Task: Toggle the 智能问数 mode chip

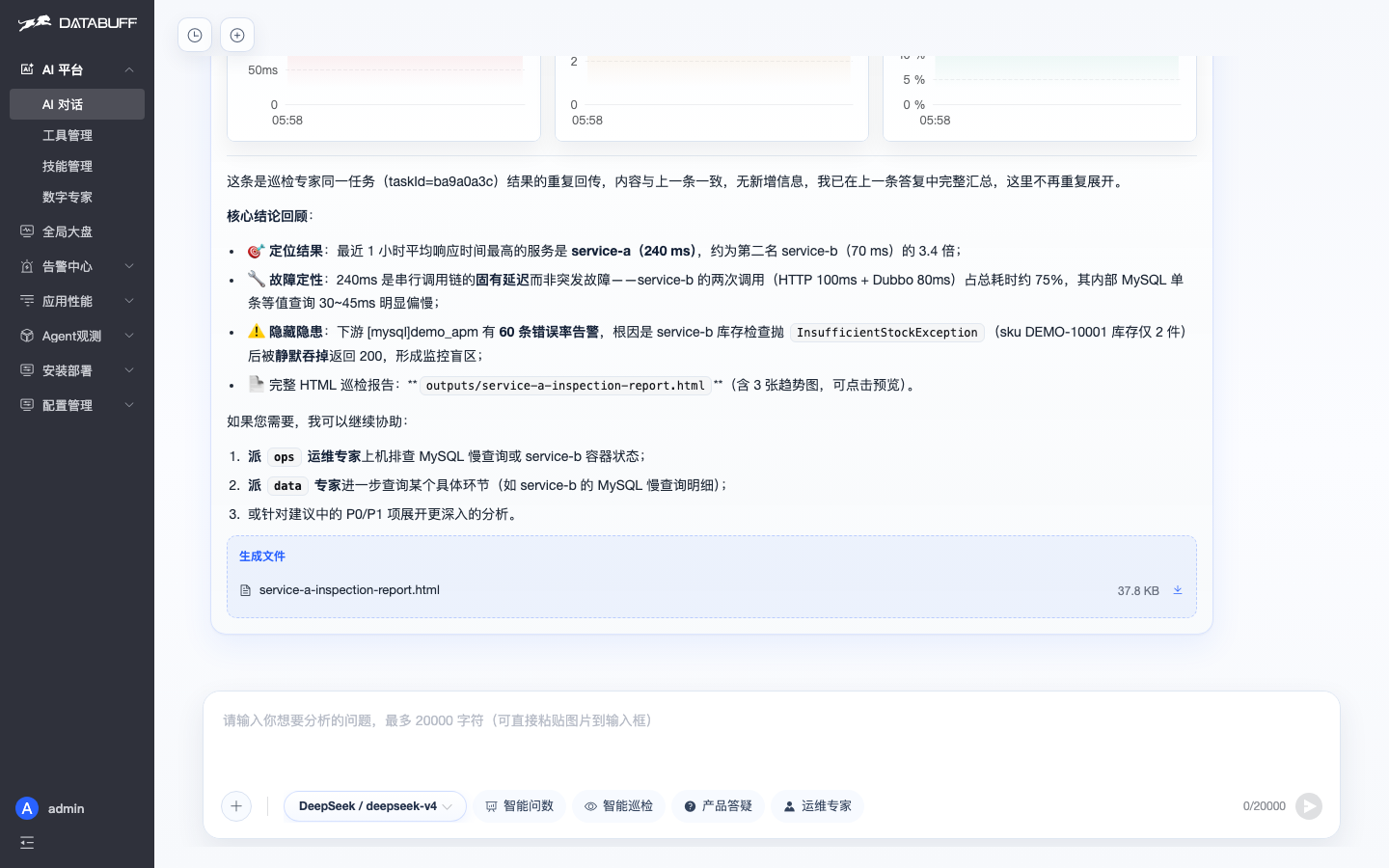Action: [x=519, y=806]
